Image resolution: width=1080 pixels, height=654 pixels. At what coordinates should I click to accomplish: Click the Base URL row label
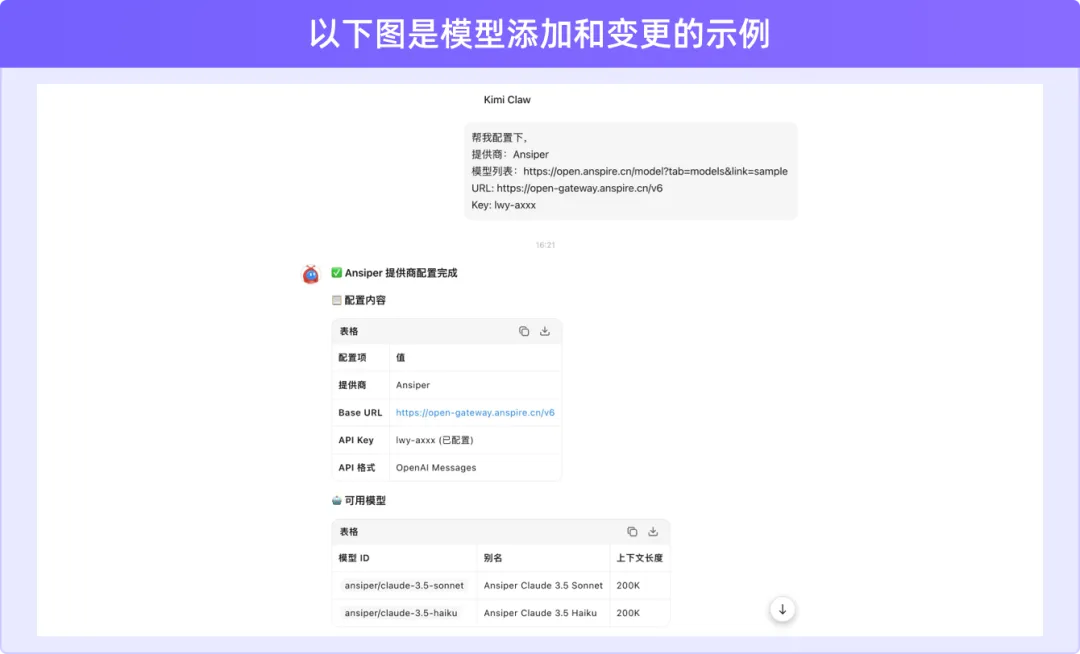tap(360, 412)
